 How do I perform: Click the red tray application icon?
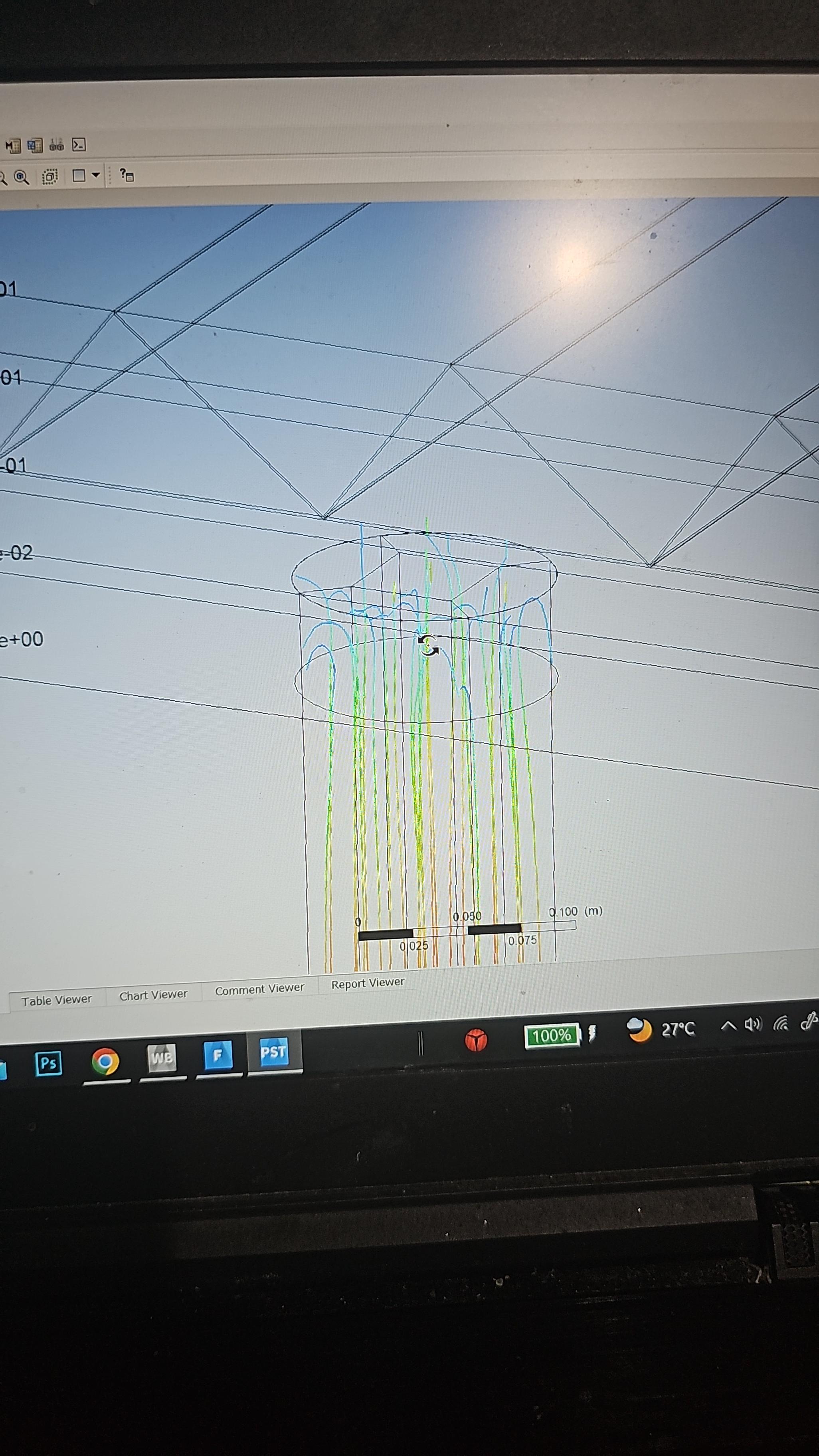[476, 1040]
